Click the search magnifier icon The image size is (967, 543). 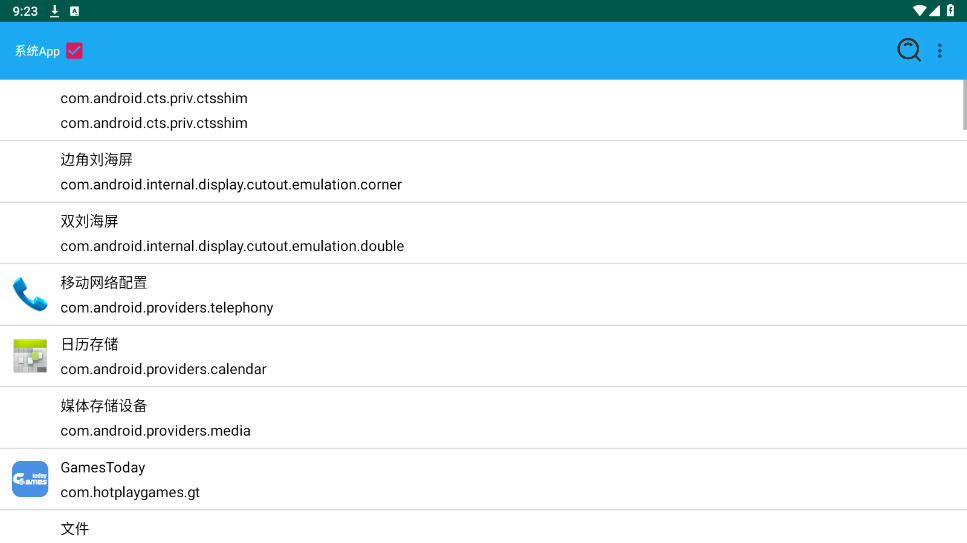click(x=908, y=50)
